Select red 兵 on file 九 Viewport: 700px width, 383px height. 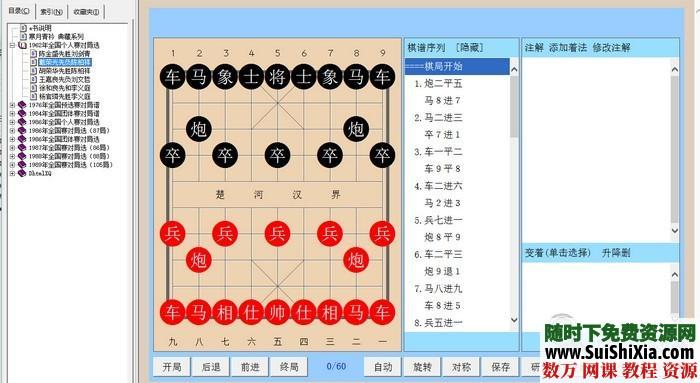[x=172, y=233]
